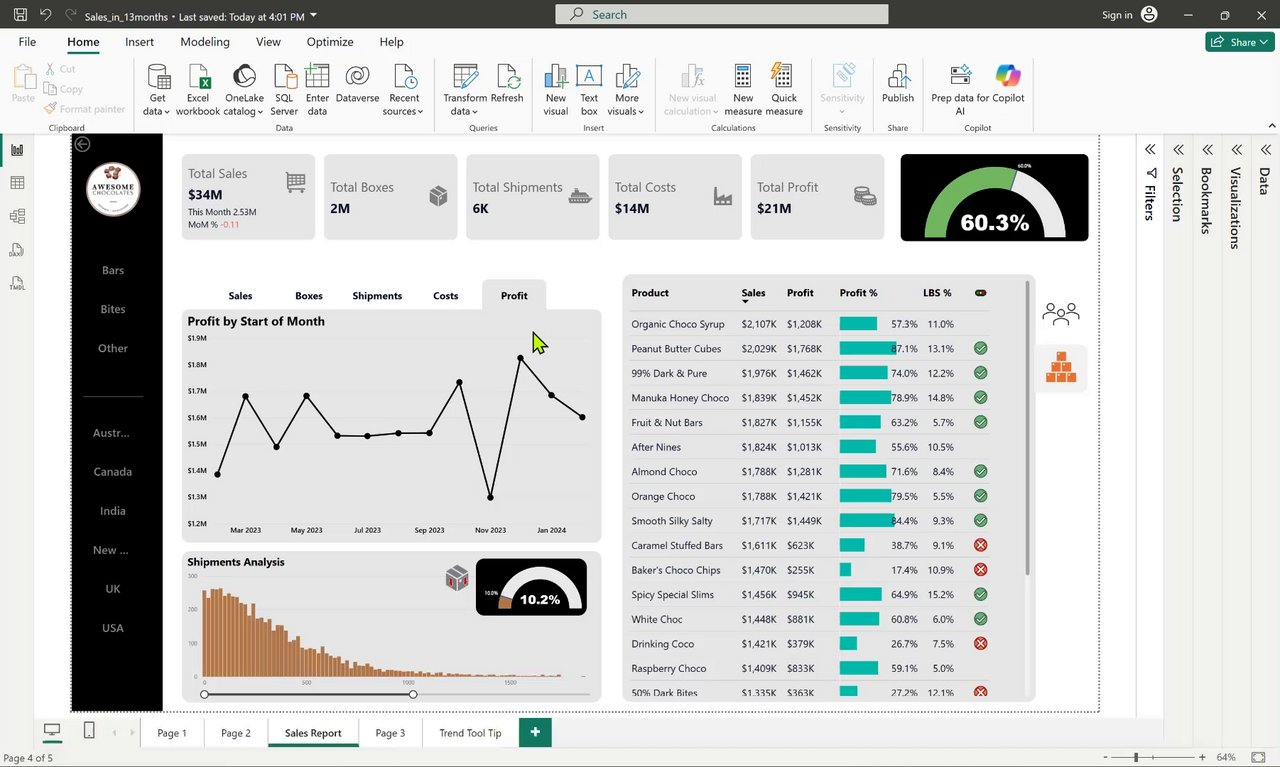Switch to Table view in the left rail
The image size is (1280, 767).
tap(17, 183)
